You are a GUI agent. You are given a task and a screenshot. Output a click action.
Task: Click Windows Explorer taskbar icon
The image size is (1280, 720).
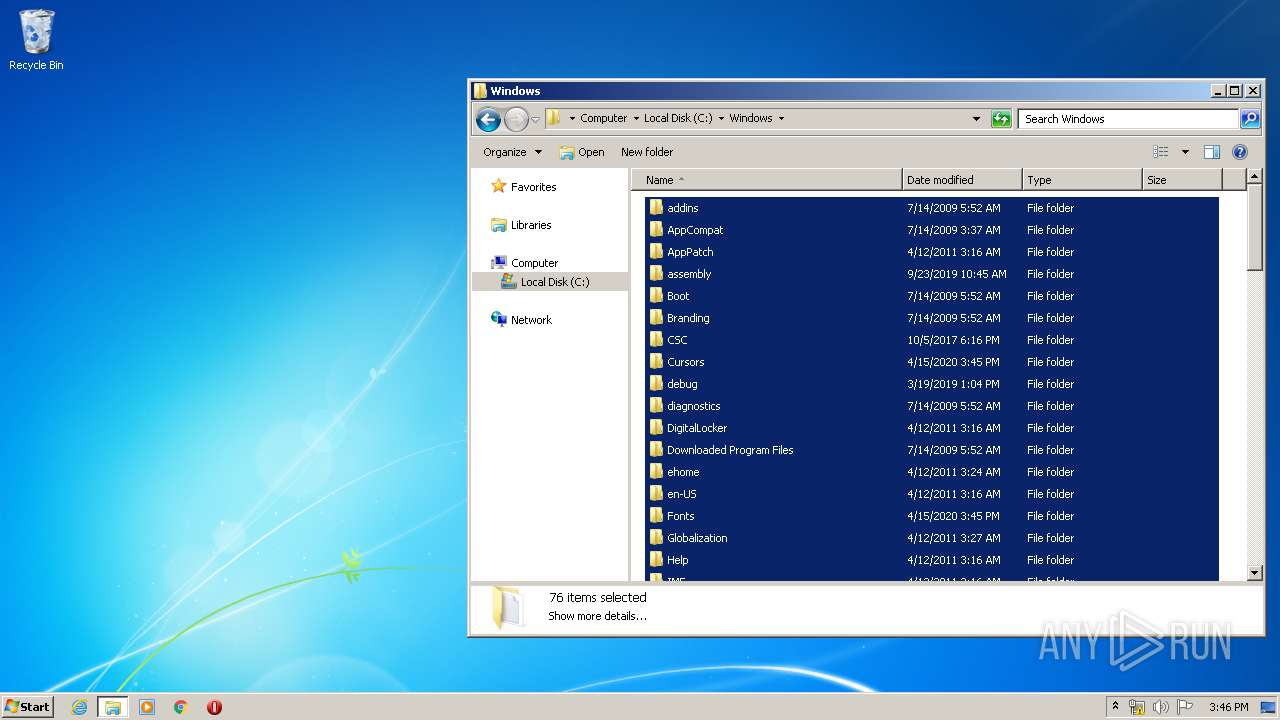[x=113, y=707]
